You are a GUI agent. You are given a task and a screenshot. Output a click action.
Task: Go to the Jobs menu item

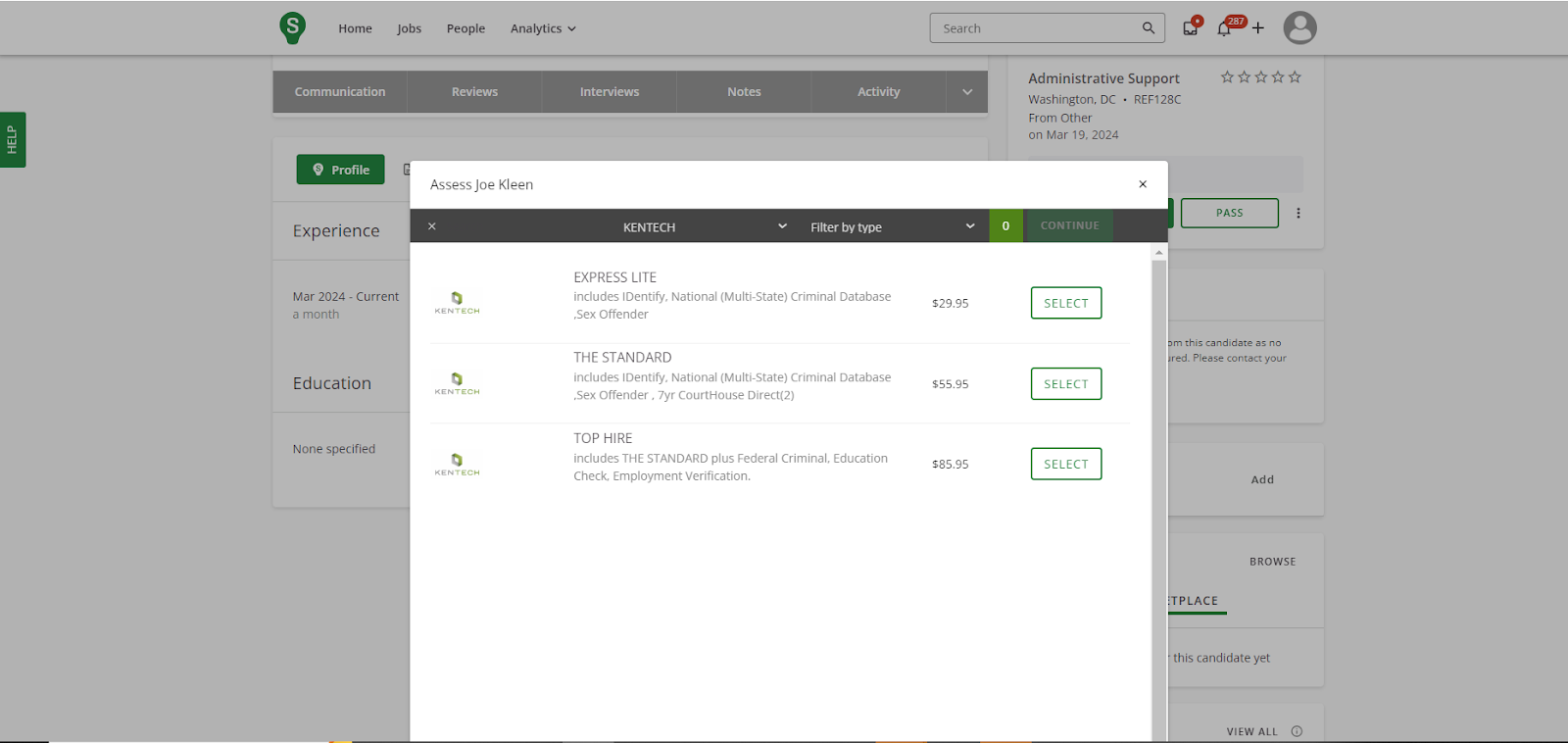pos(410,28)
